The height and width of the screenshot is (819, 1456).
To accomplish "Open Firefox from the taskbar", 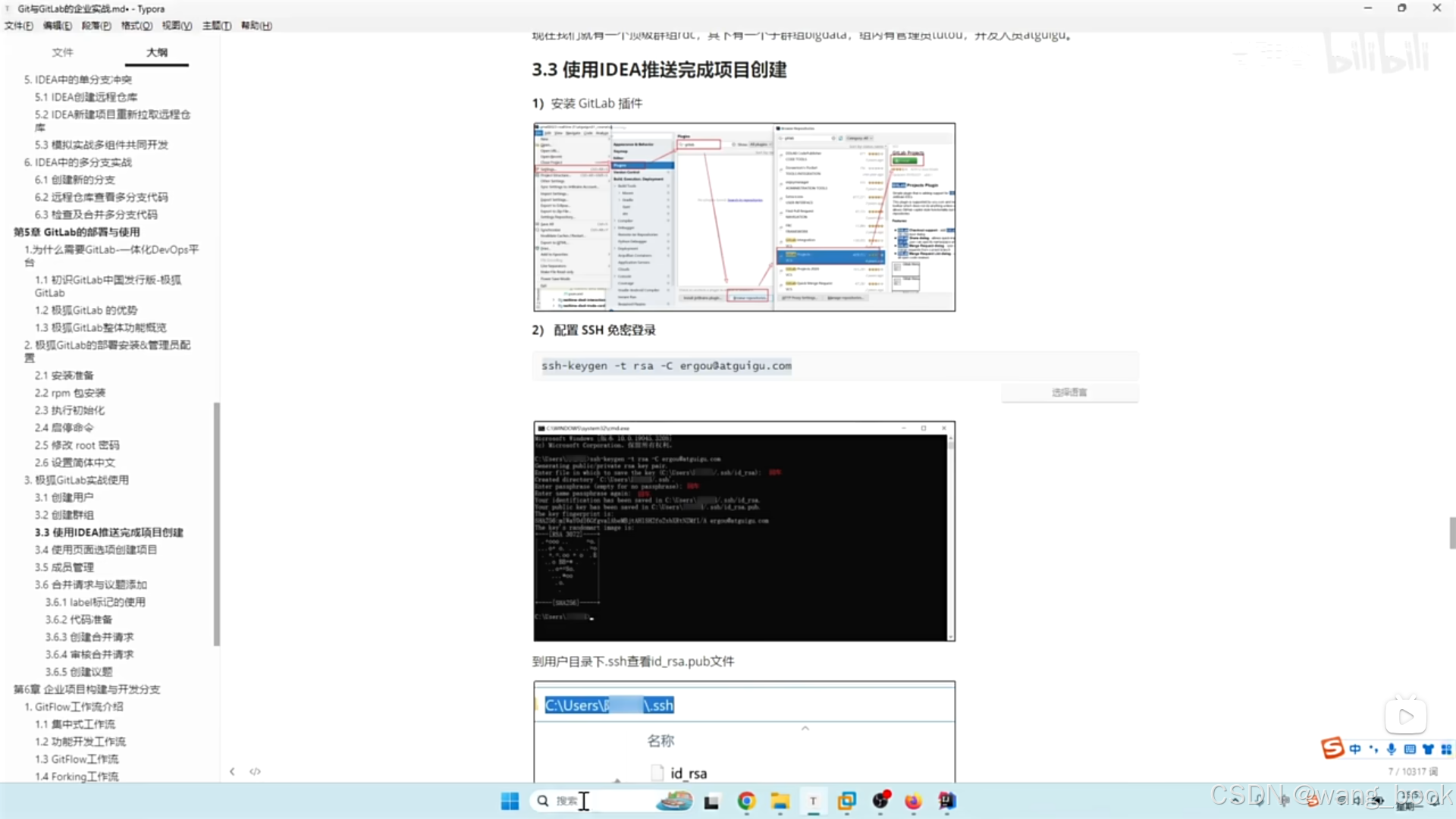I will 913,801.
